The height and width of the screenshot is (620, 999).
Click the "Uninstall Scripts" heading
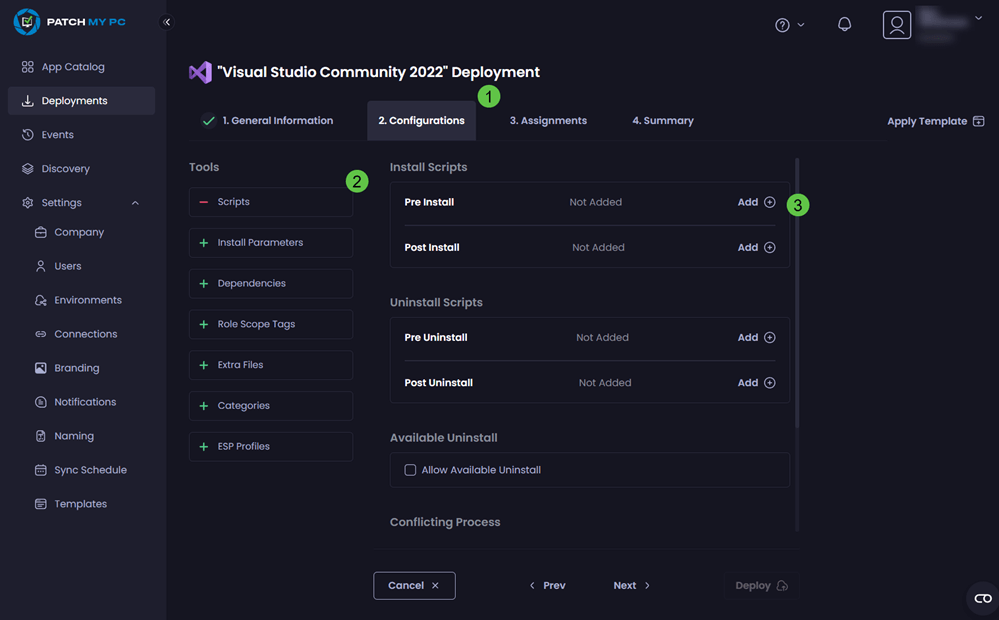[x=436, y=302]
